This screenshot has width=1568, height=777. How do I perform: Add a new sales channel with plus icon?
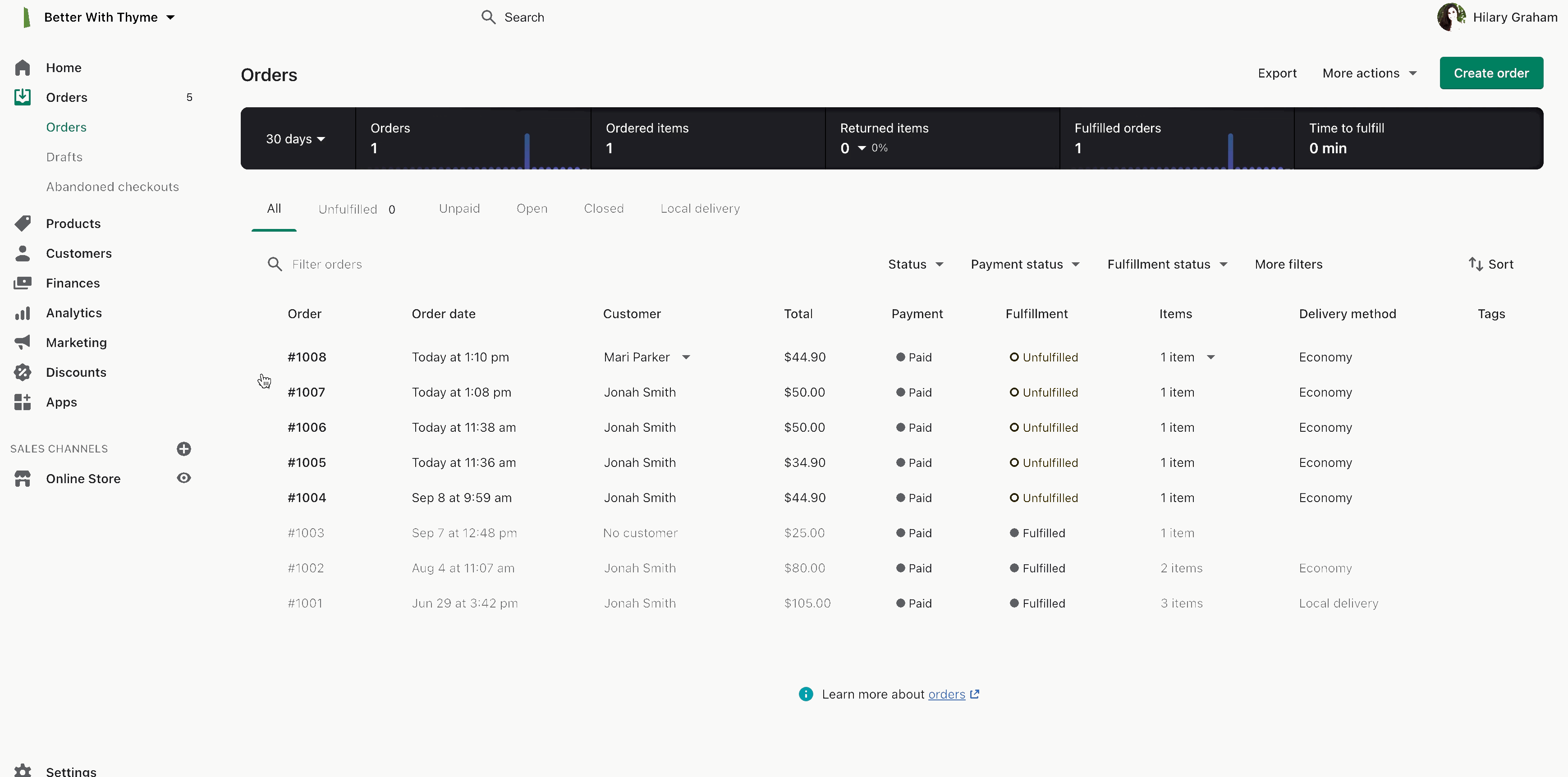[x=184, y=448]
